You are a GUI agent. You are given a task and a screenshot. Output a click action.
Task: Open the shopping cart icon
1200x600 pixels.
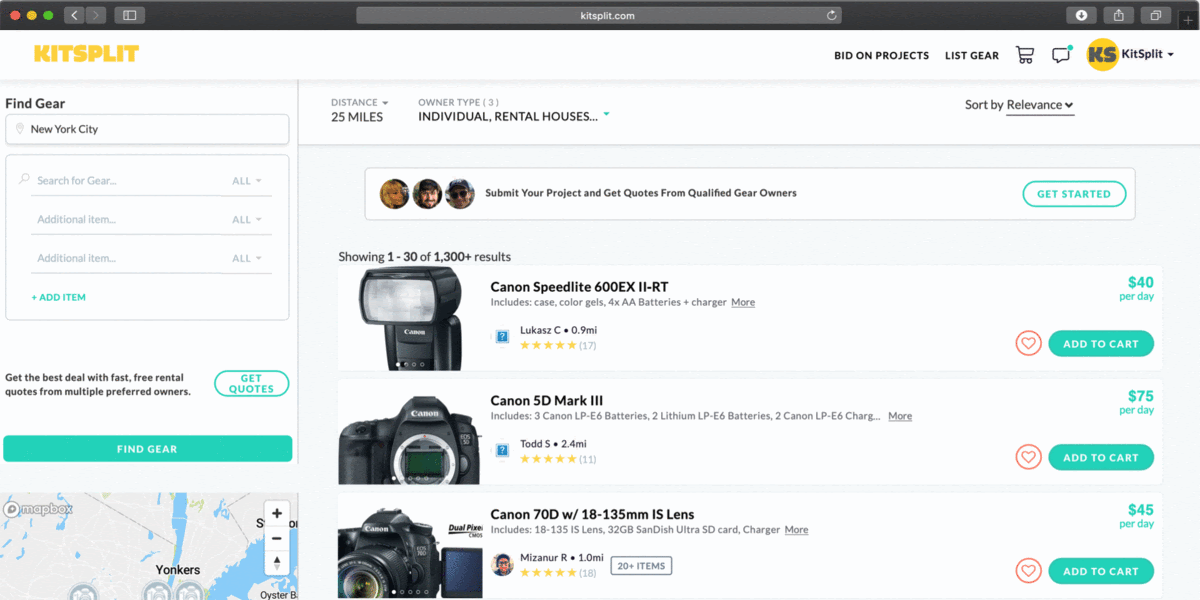point(1024,55)
